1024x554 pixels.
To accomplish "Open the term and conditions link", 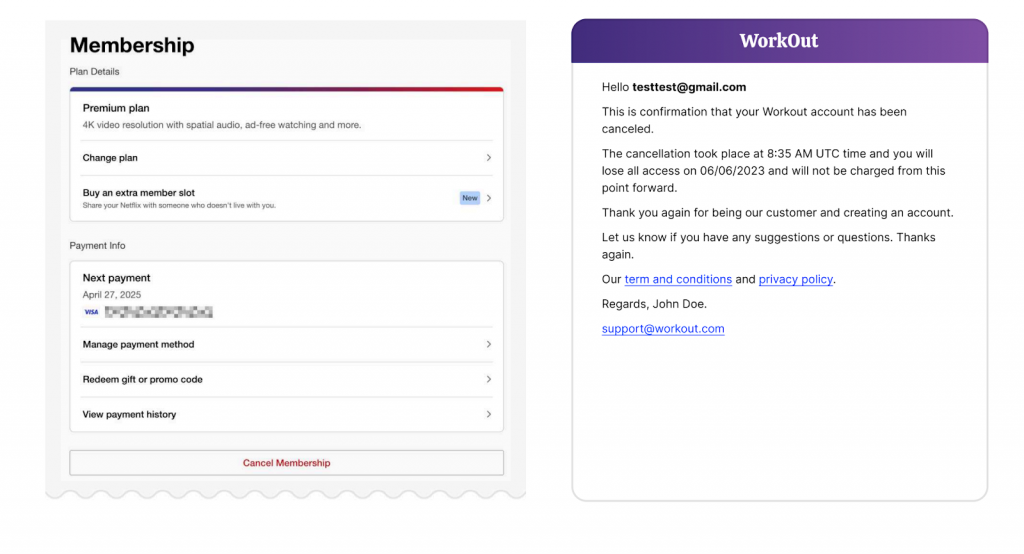I will pos(677,280).
